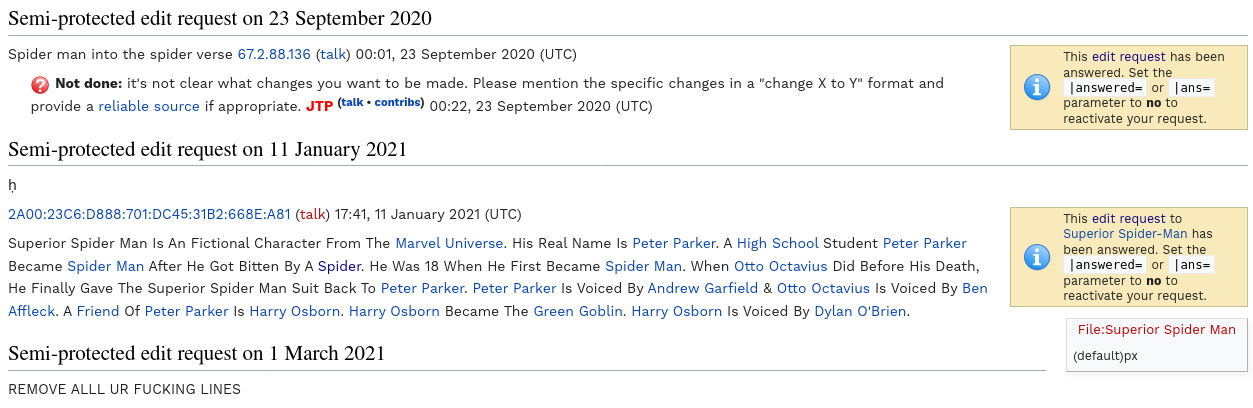Viewport: 1253px width, 408px height.
Task: Open red talk link of IPv6 user
Action: tap(313, 214)
